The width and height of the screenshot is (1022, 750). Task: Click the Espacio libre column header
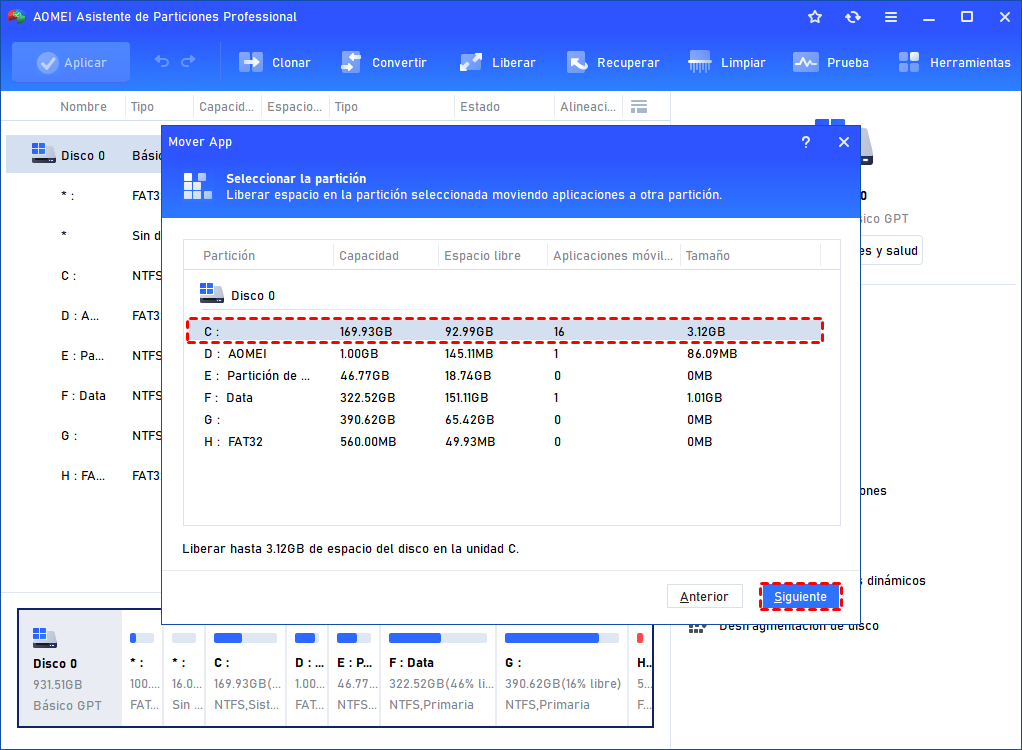click(482, 255)
